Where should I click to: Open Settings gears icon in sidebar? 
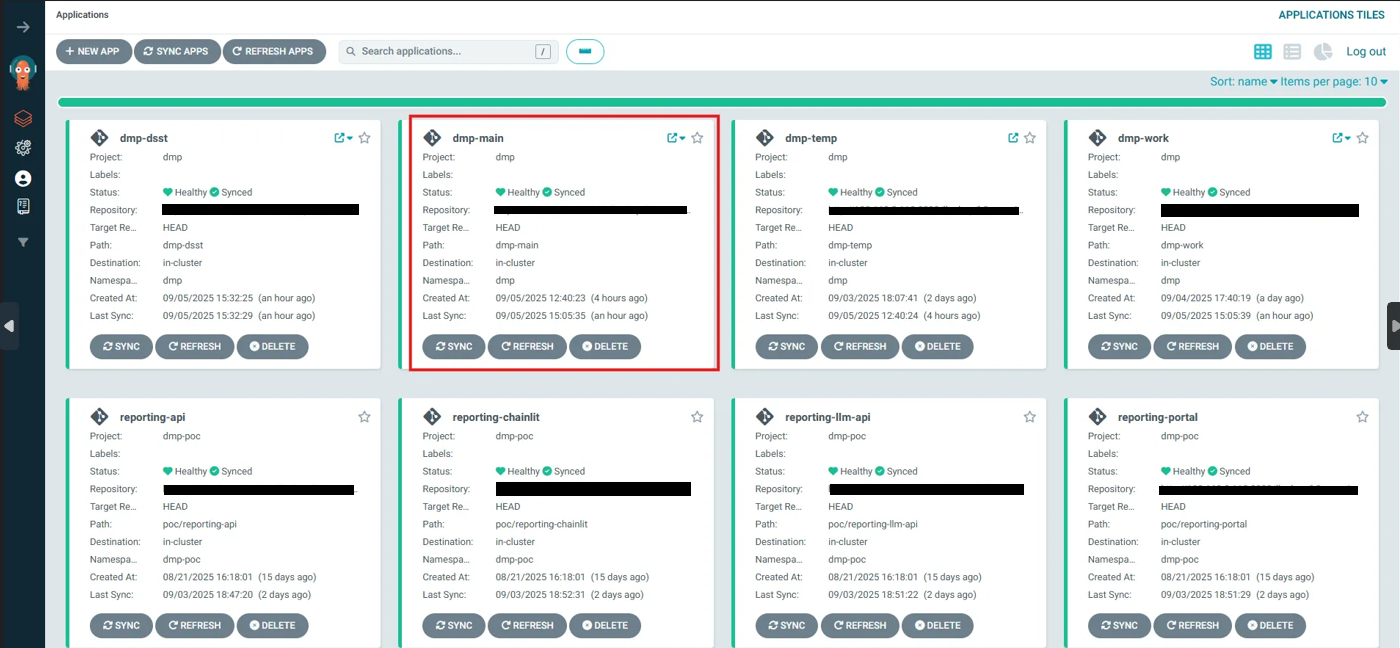tap(23, 148)
